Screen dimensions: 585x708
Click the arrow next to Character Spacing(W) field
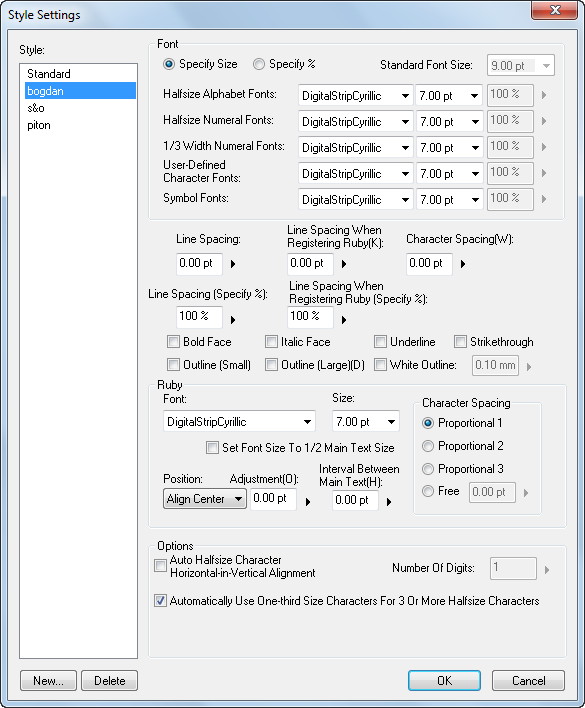coord(463,264)
